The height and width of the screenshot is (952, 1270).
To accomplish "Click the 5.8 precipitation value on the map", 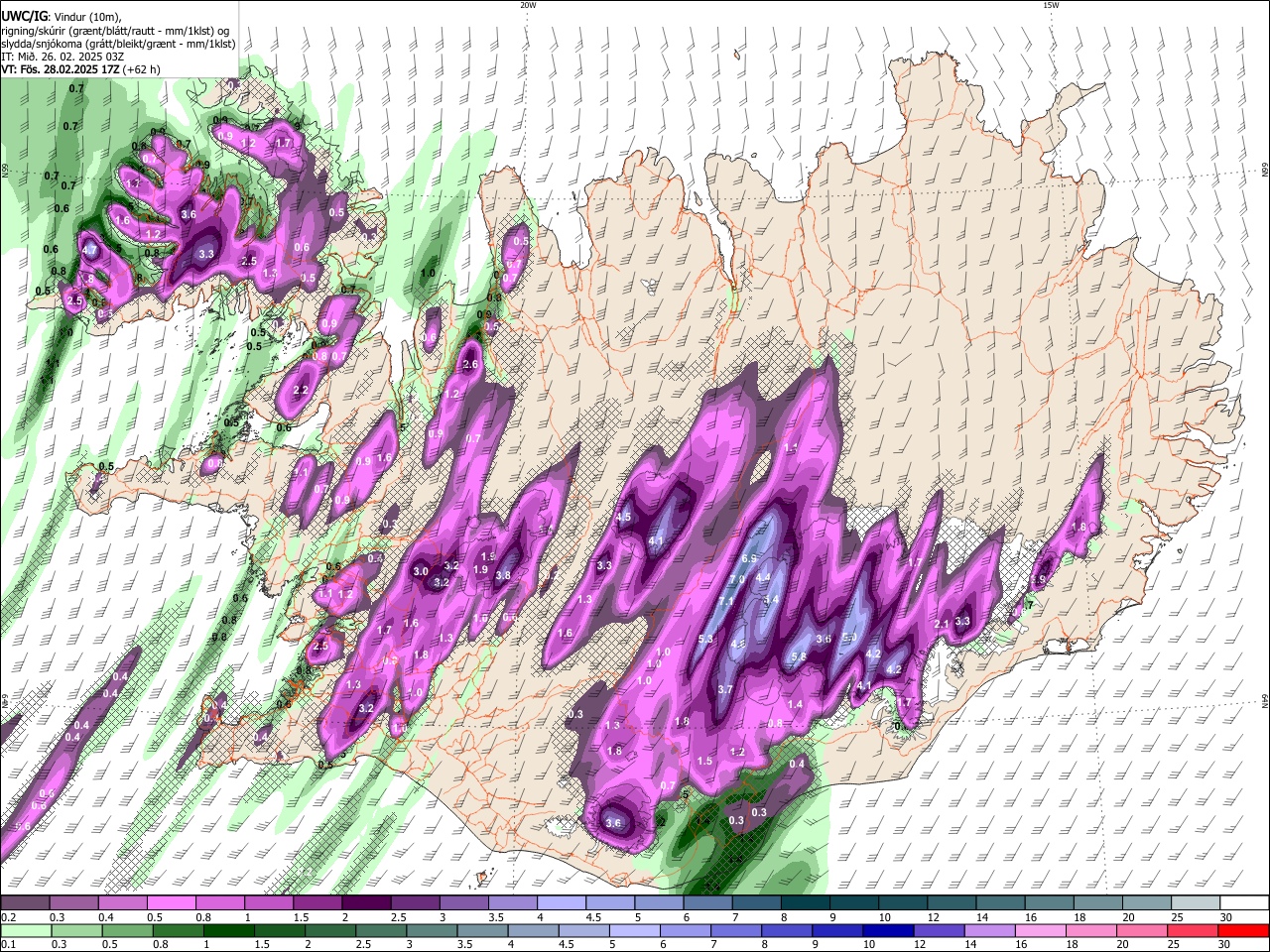I will pos(800,656).
